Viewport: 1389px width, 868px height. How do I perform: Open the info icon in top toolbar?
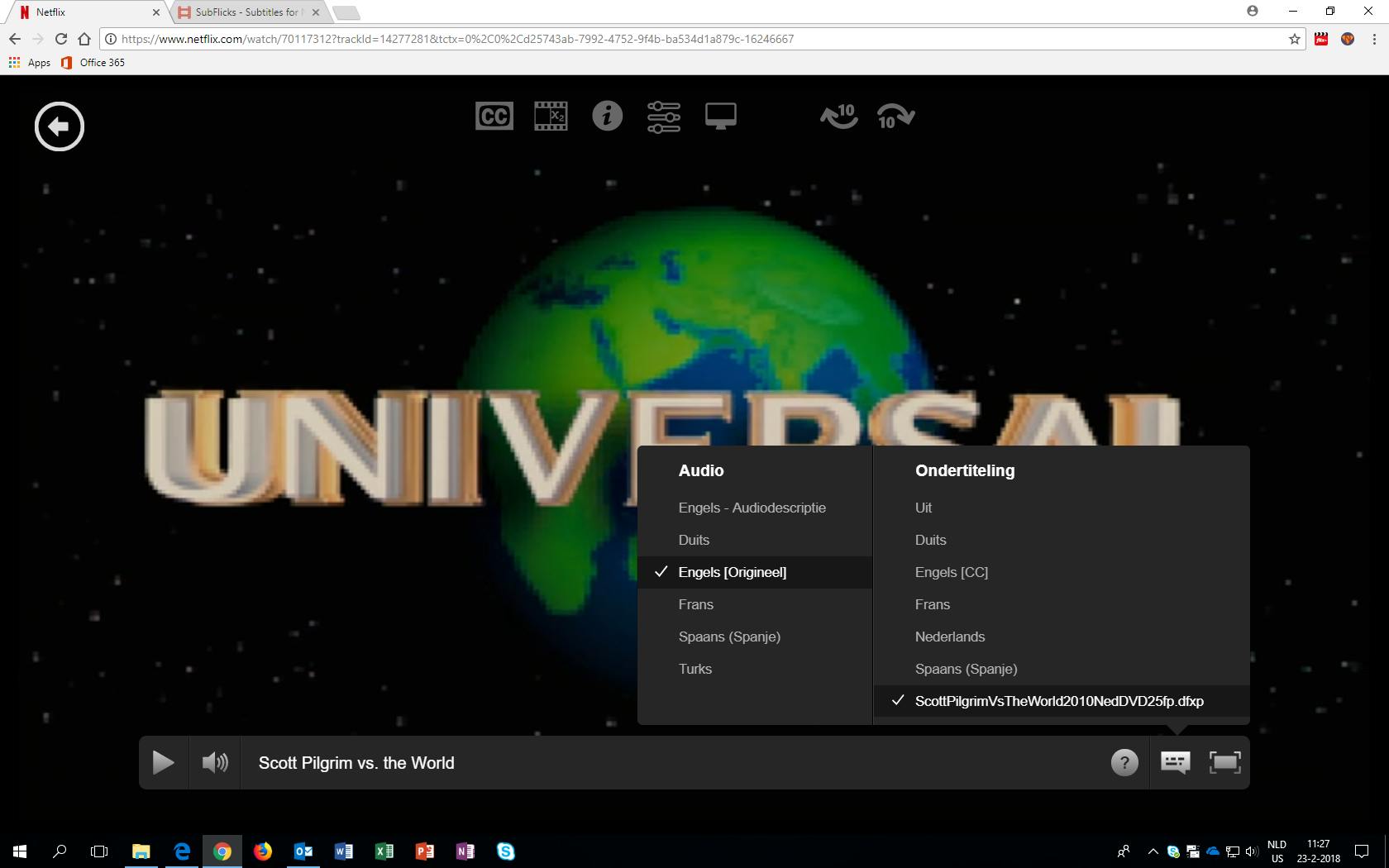pos(607,117)
